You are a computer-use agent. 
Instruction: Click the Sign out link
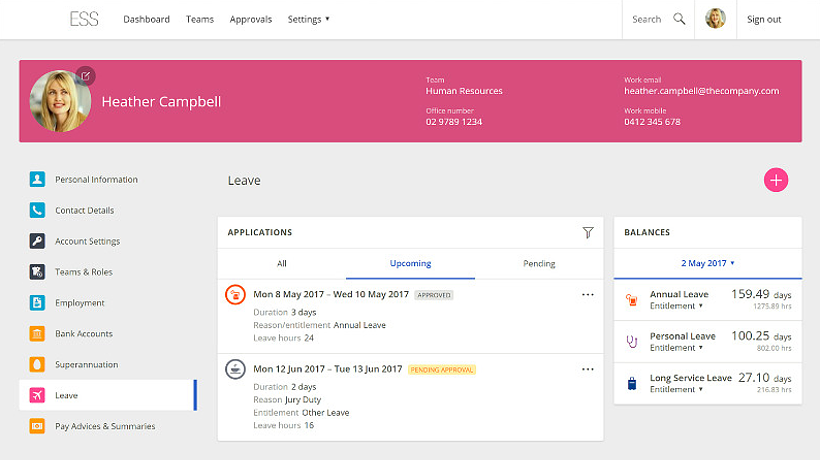pyautogui.click(x=764, y=19)
